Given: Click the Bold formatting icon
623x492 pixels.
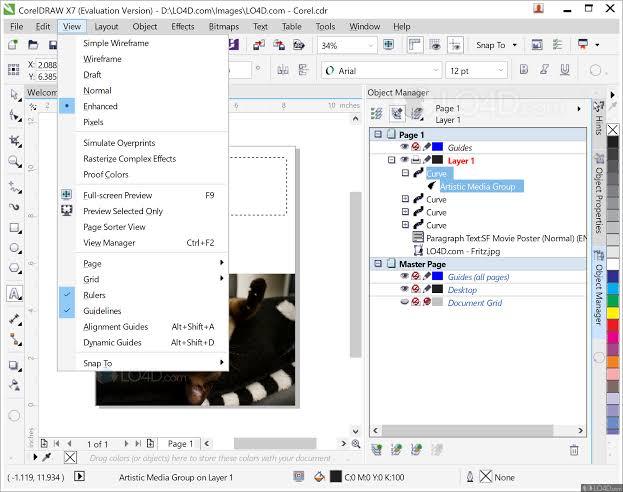Looking at the screenshot, I should (524, 70).
